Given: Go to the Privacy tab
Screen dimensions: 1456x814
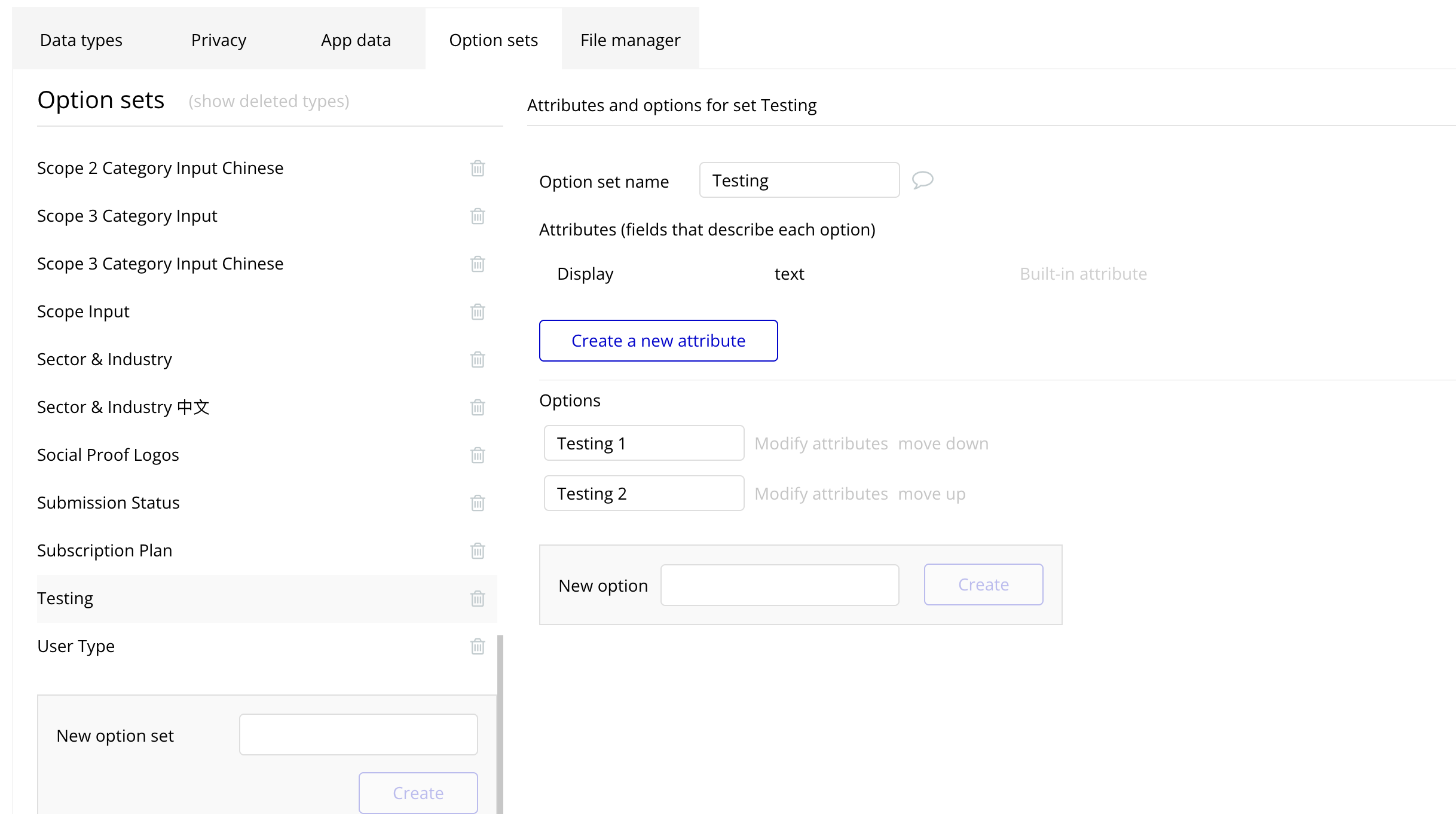Looking at the screenshot, I should pos(218,40).
